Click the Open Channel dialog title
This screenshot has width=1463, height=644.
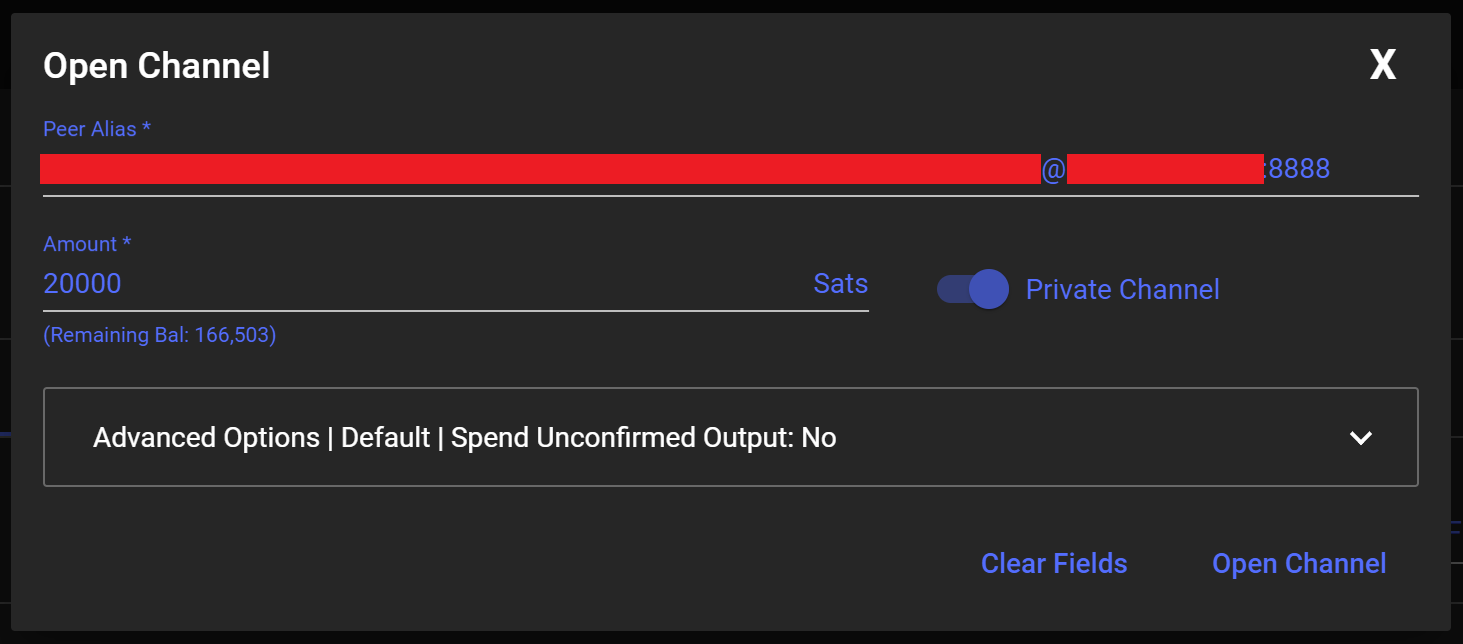tap(156, 65)
